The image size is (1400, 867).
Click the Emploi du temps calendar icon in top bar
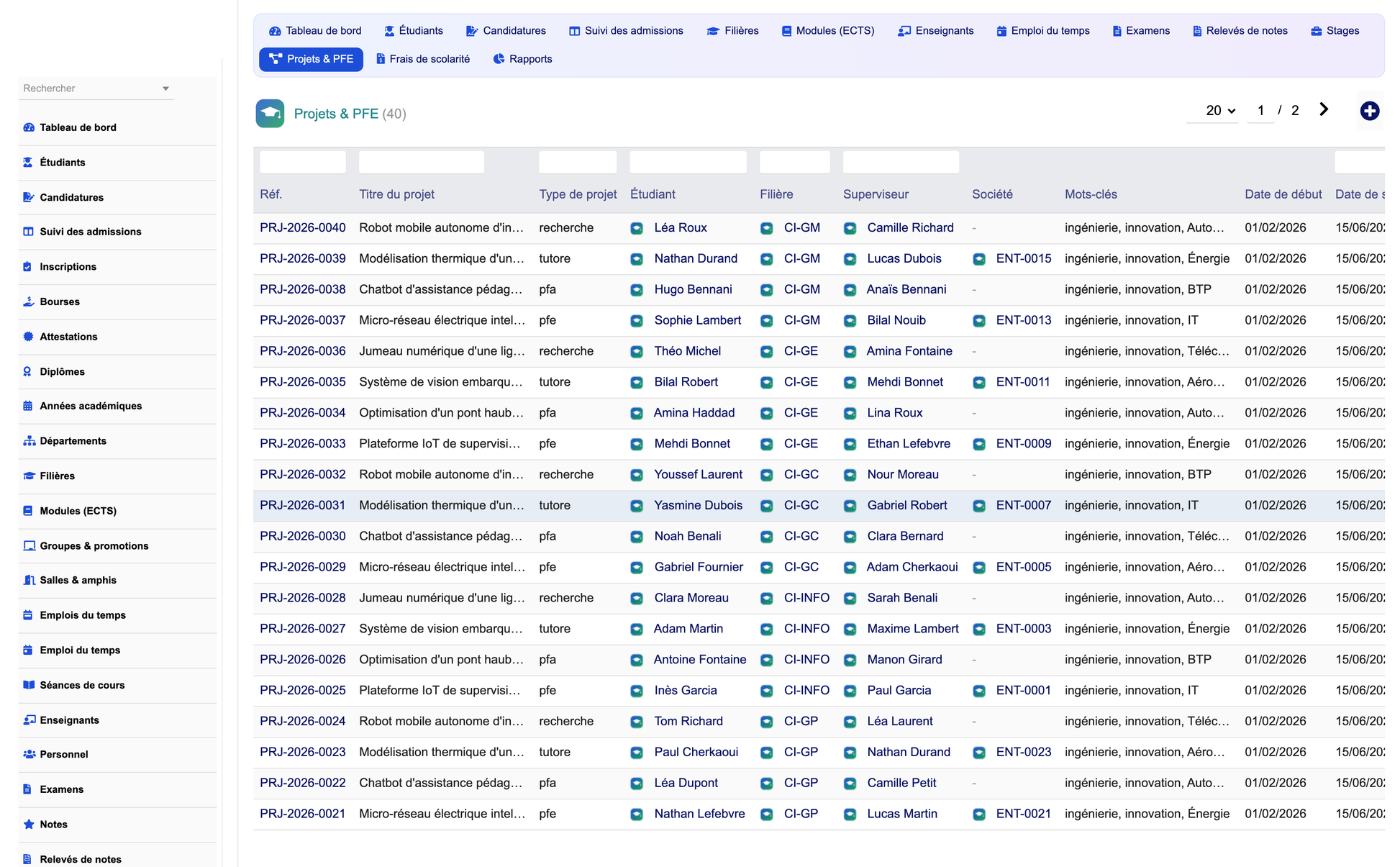1001,31
